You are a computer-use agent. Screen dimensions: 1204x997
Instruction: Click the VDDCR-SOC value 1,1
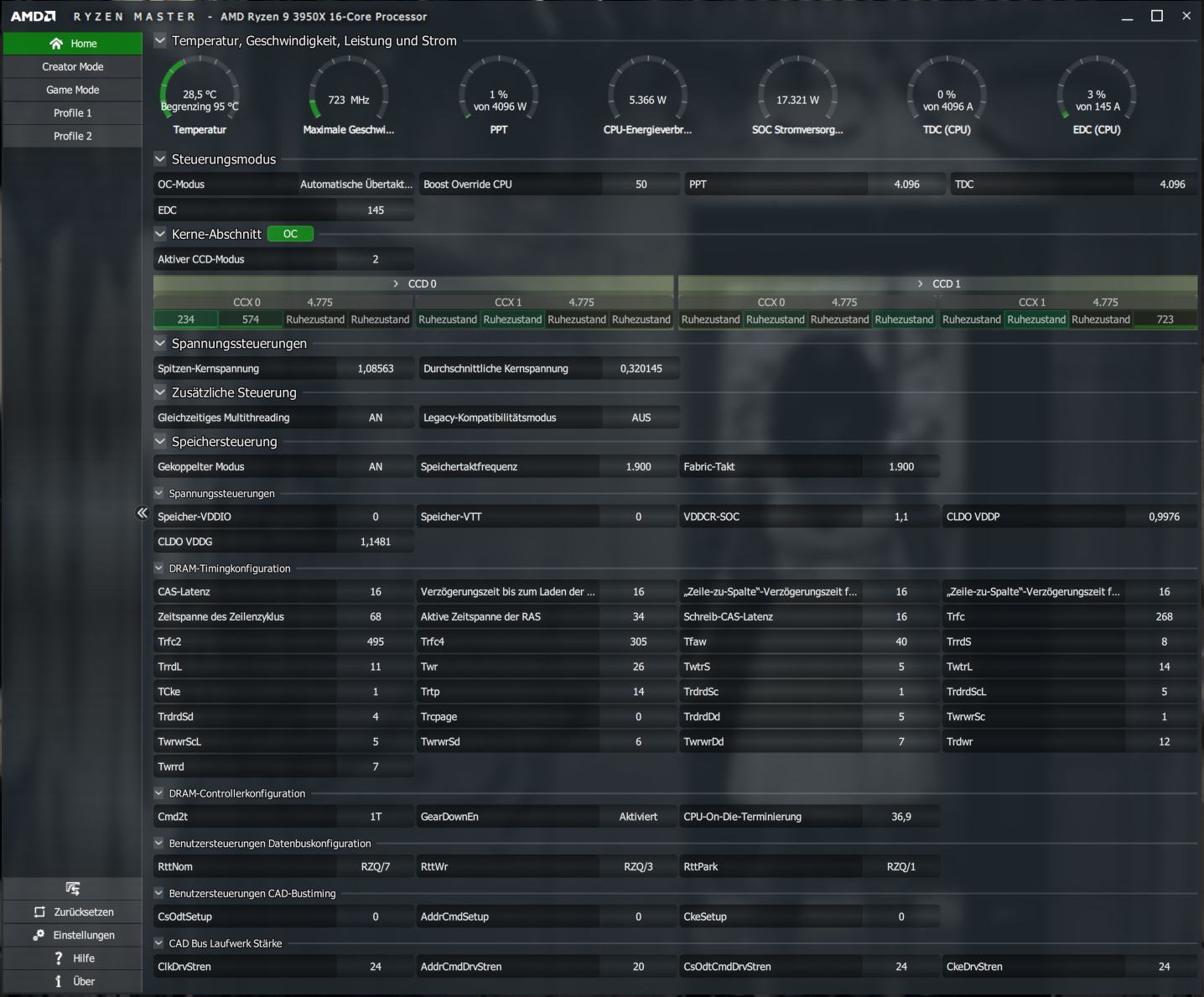pyautogui.click(x=901, y=517)
